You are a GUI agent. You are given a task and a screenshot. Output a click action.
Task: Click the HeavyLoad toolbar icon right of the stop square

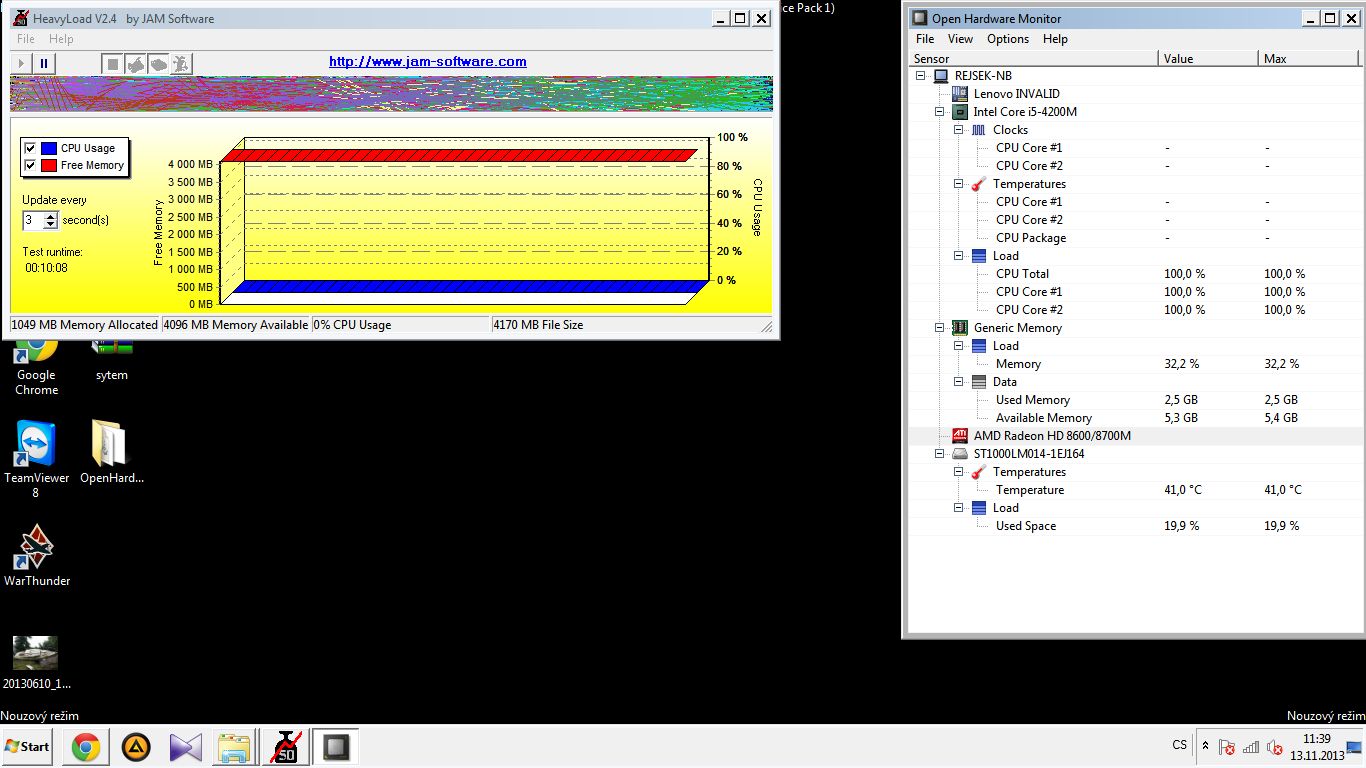(x=136, y=64)
